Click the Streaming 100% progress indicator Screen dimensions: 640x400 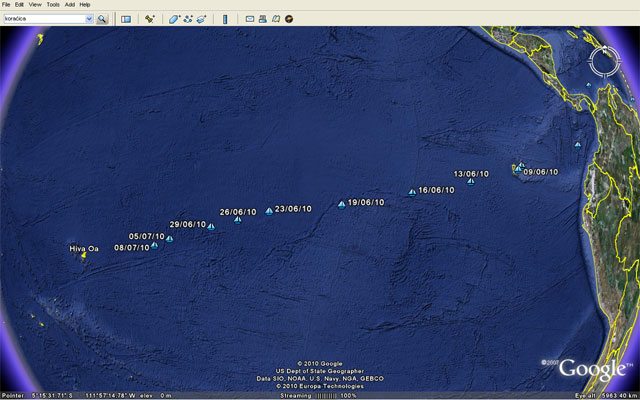pyautogui.click(x=318, y=396)
